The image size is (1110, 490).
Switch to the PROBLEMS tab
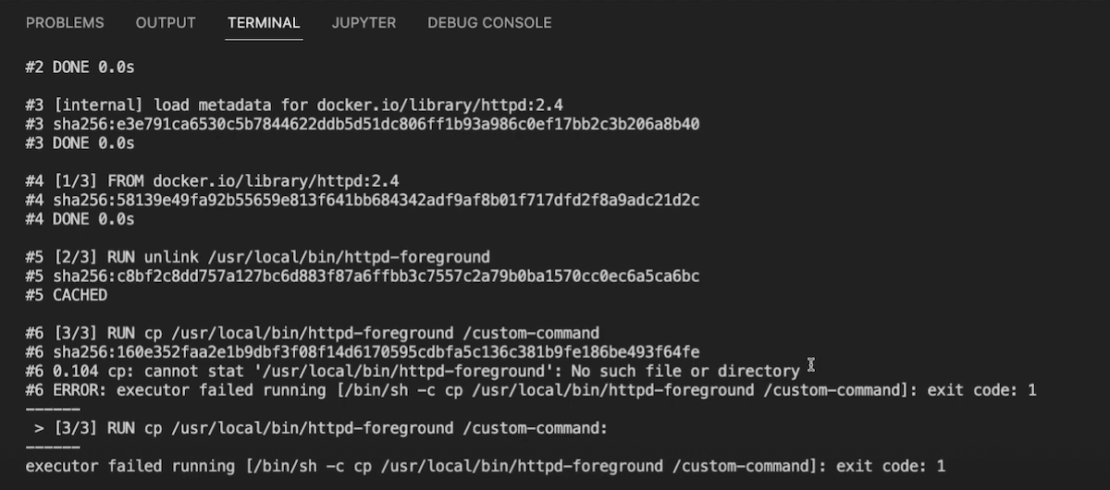click(x=64, y=22)
